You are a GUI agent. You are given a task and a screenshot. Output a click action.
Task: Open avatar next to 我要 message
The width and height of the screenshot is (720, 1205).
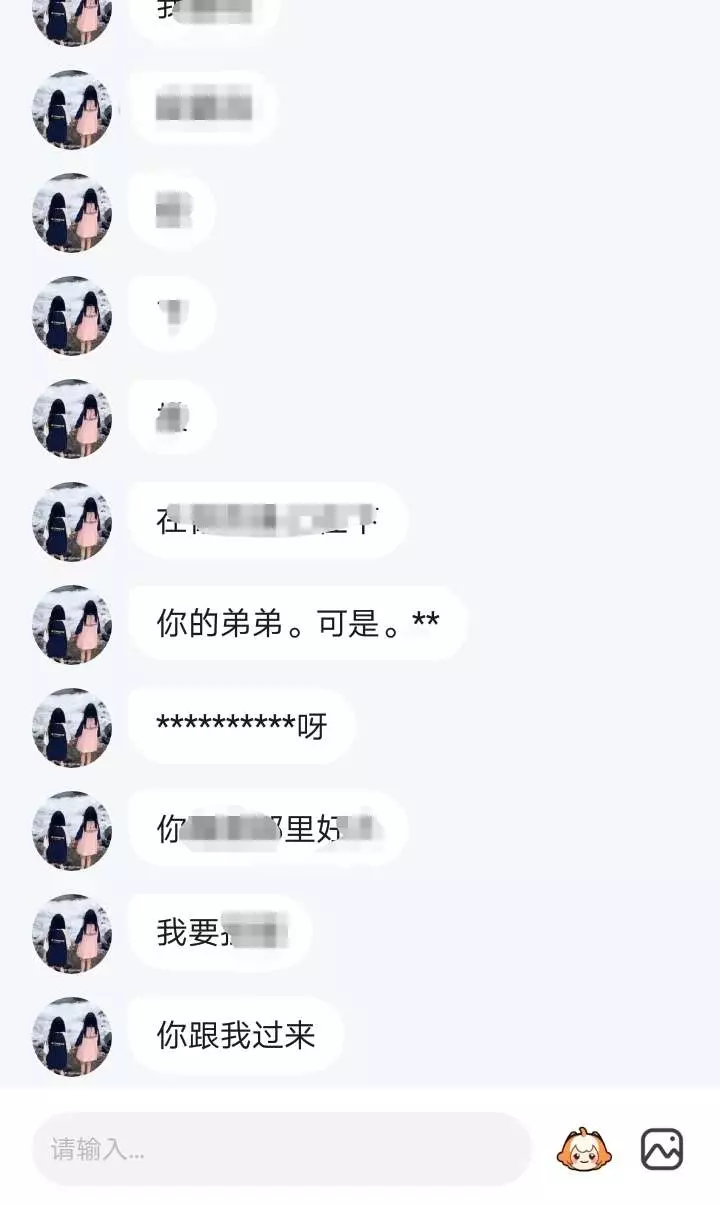[72, 933]
